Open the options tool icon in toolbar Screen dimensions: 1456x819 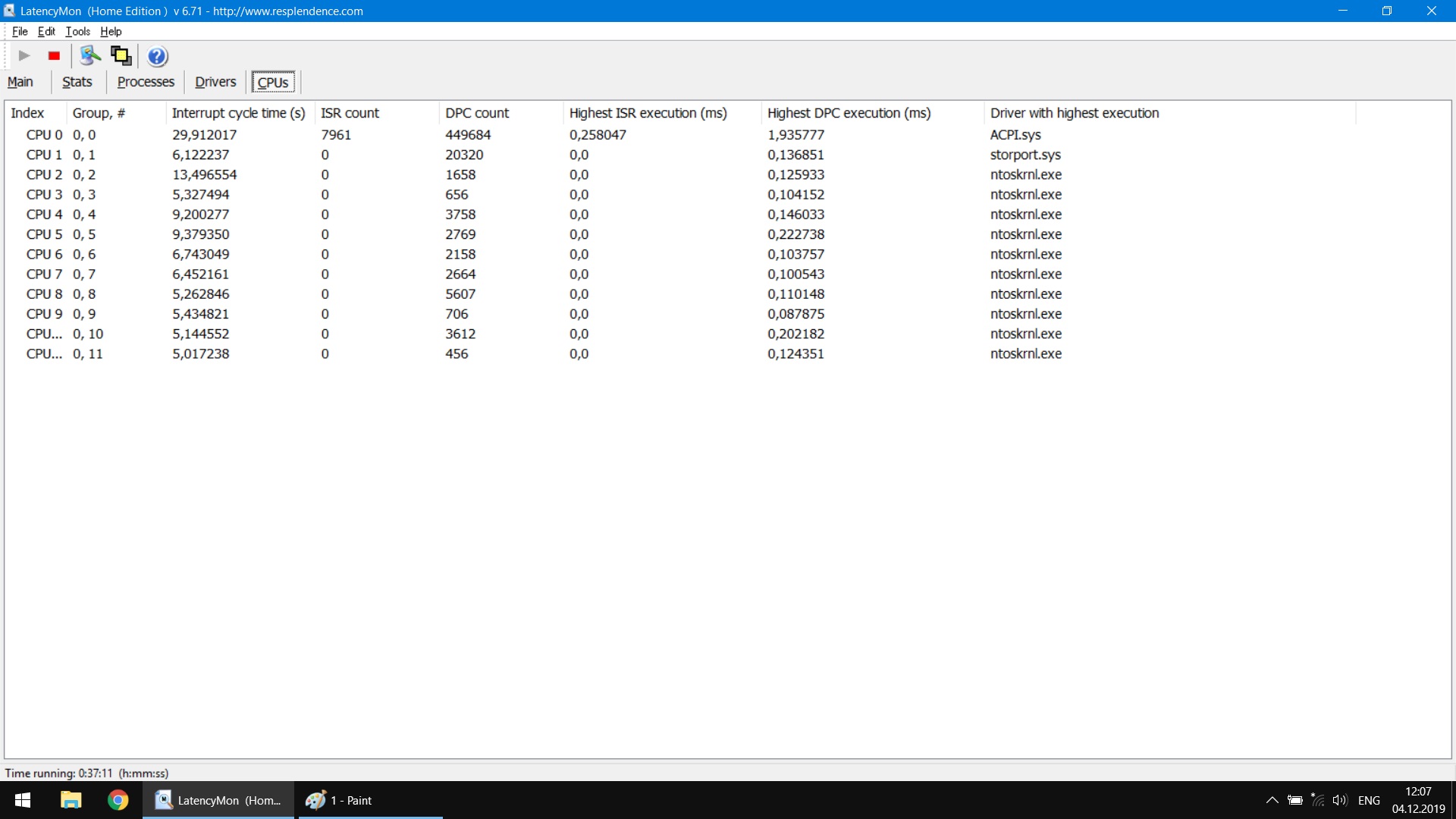click(90, 55)
